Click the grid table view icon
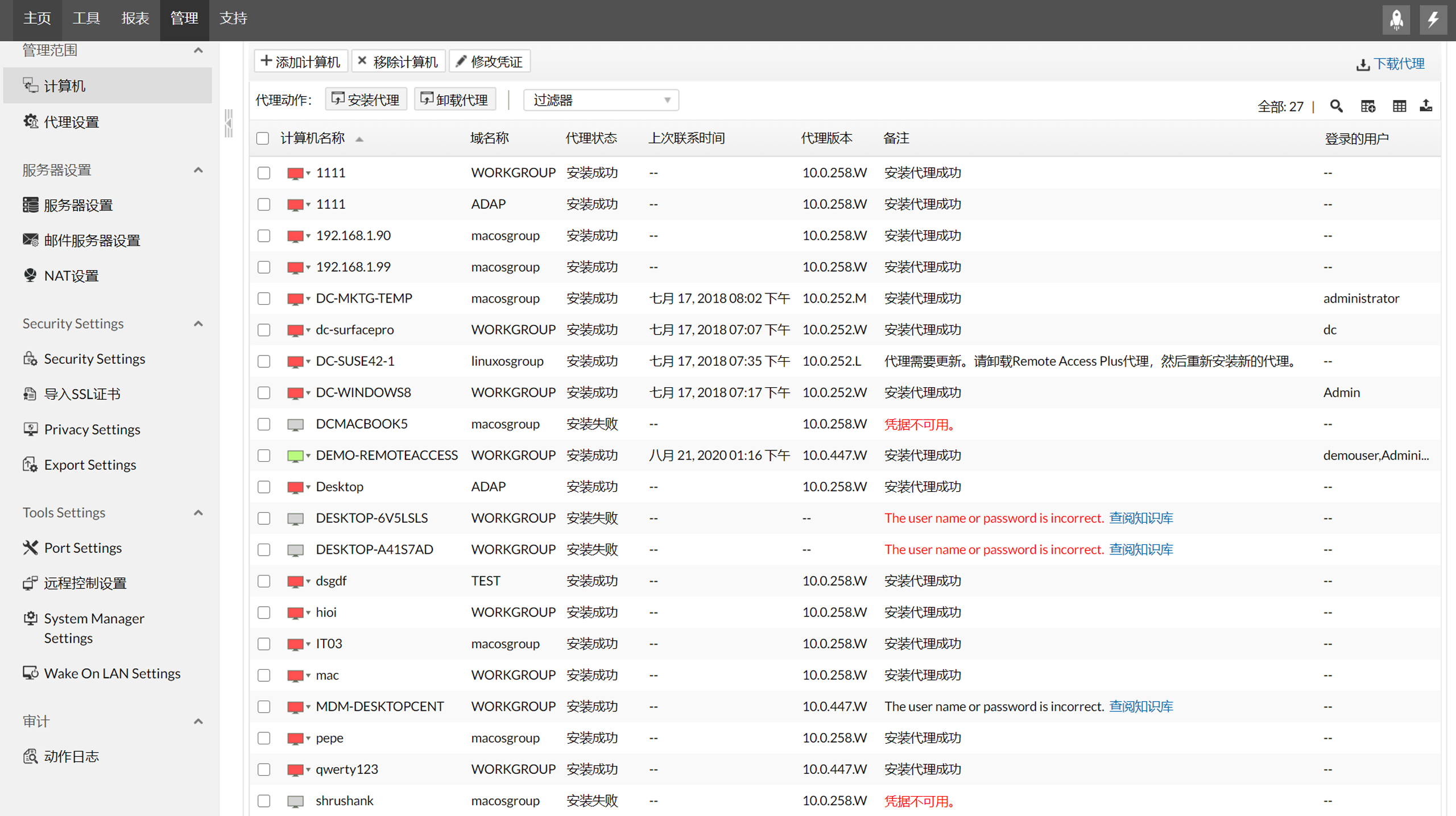Image resolution: width=1456 pixels, height=816 pixels. [x=1399, y=106]
